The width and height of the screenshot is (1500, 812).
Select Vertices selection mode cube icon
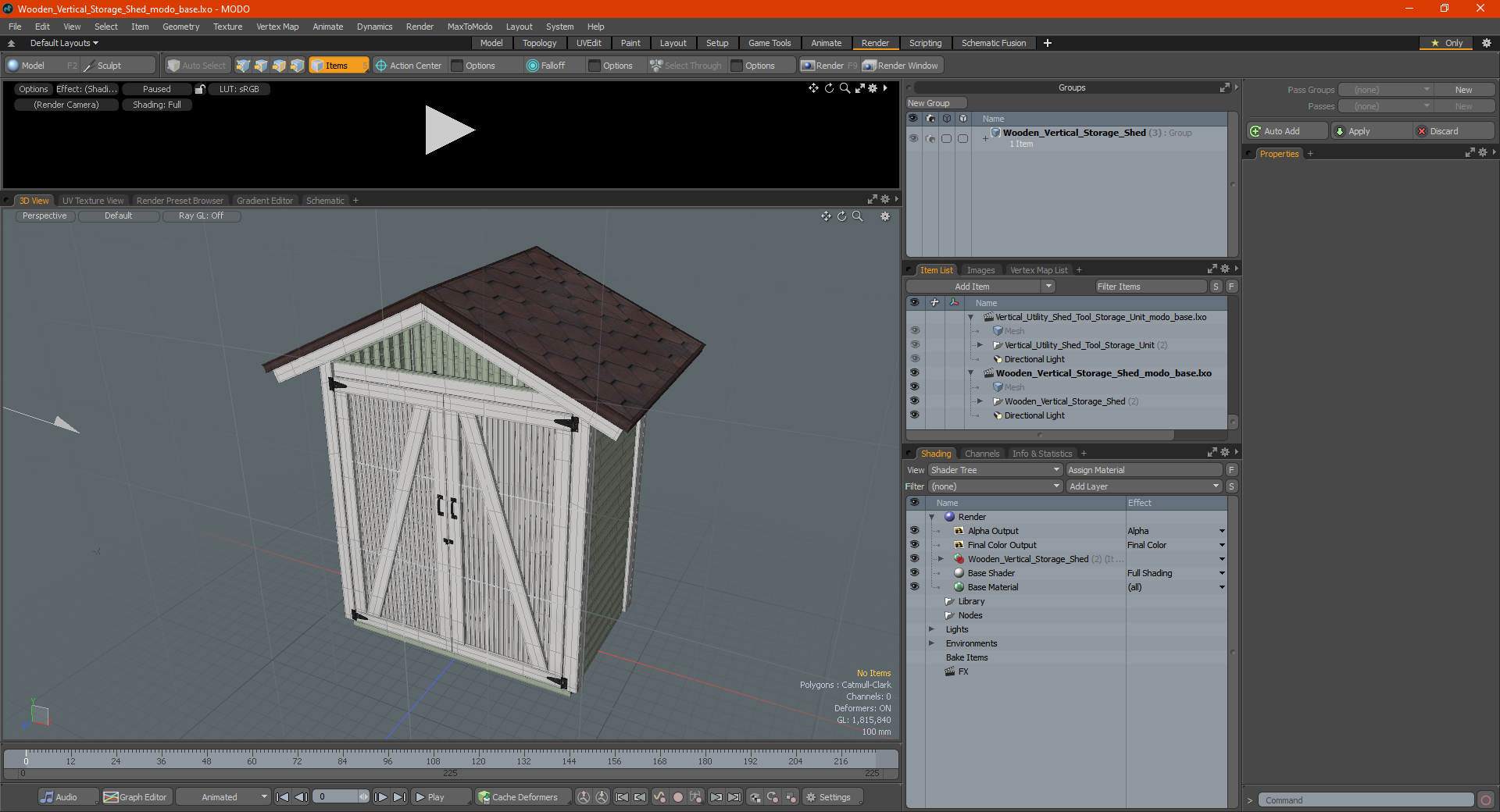click(x=243, y=66)
